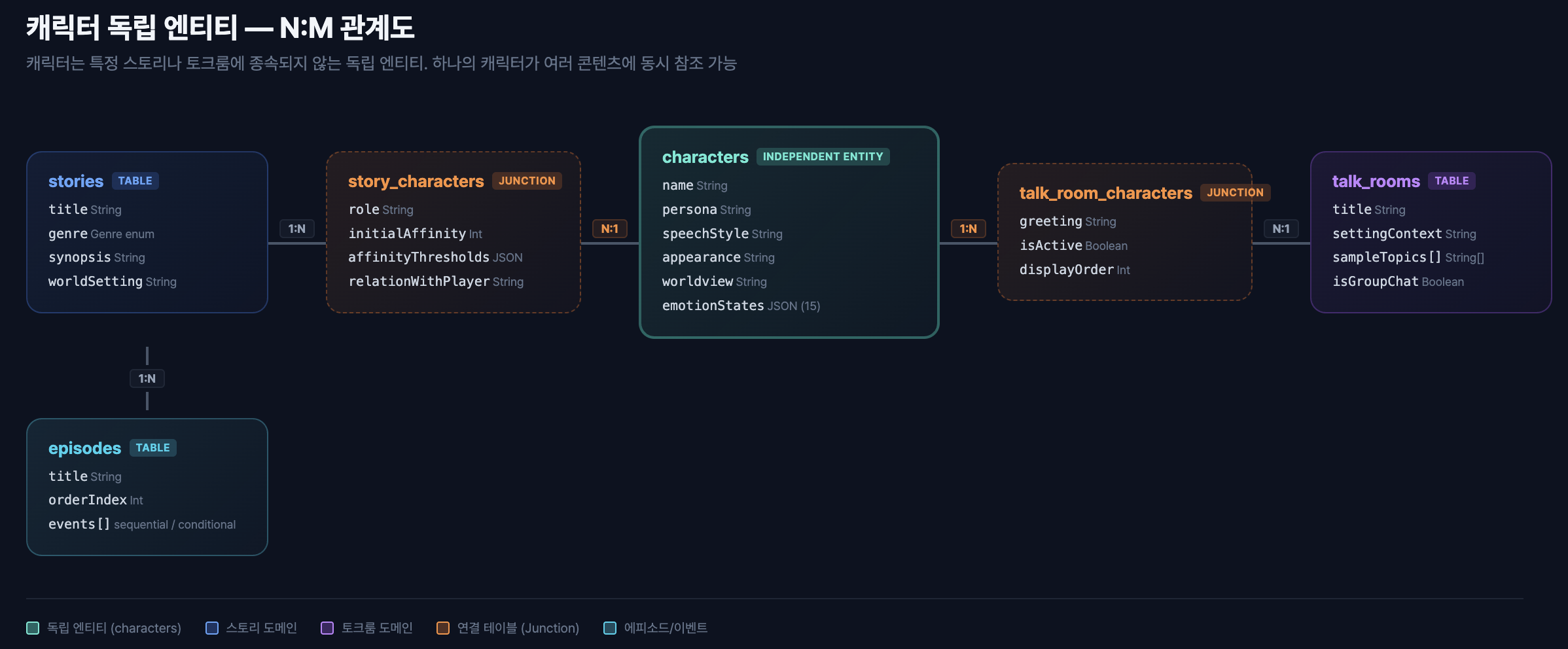The width and height of the screenshot is (1568, 649).
Task: Click the N:1 label left of characters
Action: pos(610,228)
